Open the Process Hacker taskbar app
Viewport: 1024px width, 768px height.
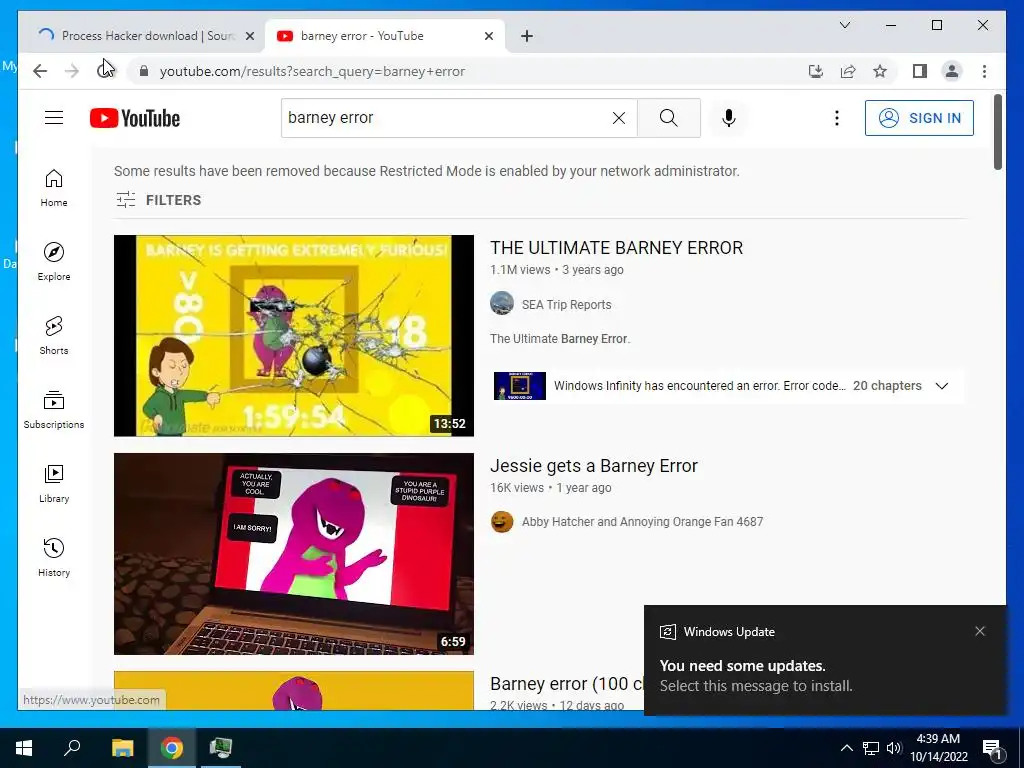tap(221, 748)
